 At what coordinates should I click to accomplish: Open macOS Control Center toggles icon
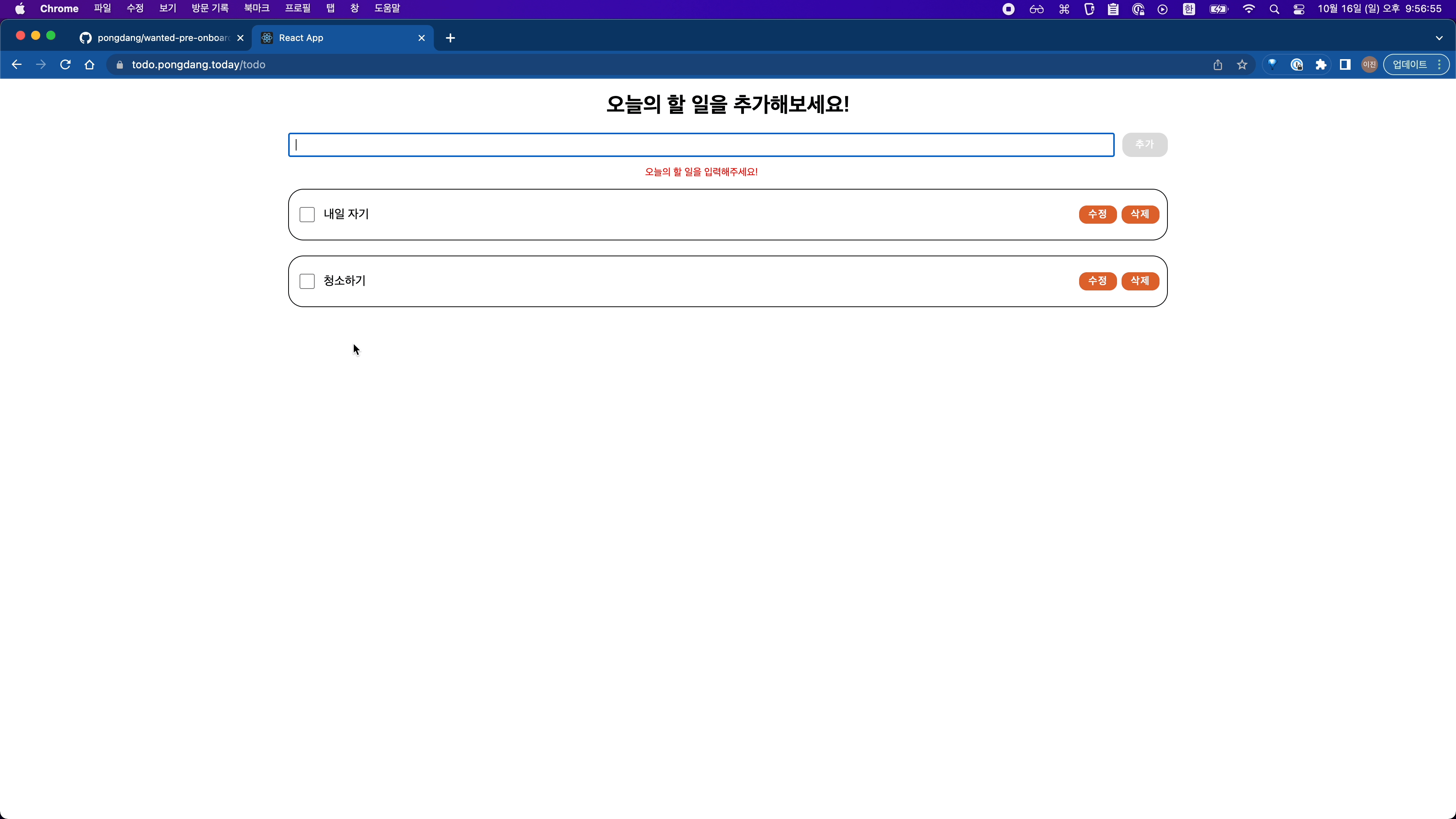click(x=1299, y=9)
